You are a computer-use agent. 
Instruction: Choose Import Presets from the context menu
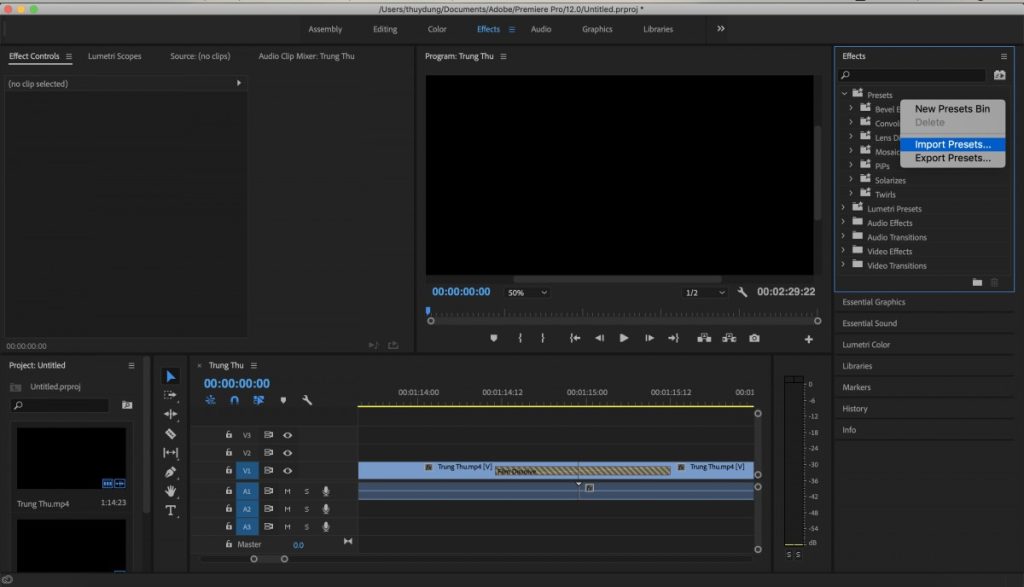[x=952, y=144]
